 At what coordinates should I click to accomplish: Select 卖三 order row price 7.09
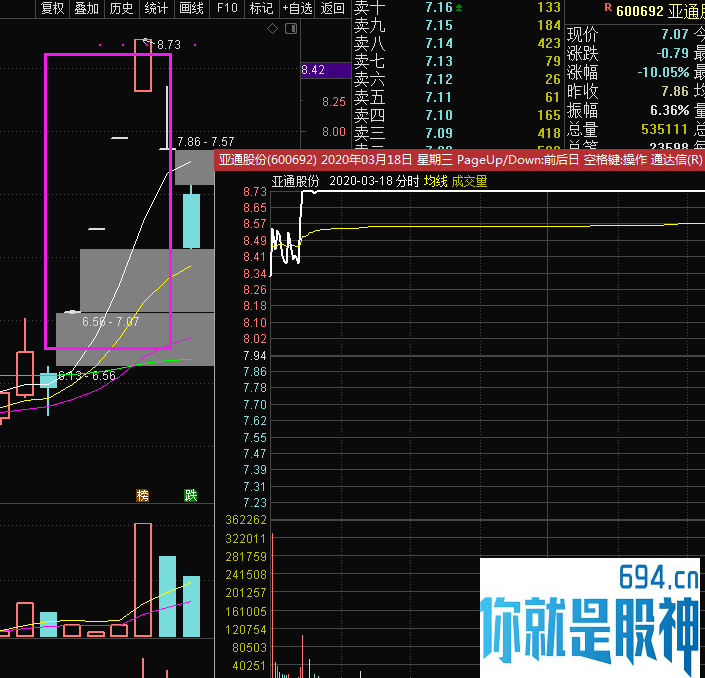tap(439, 134)
